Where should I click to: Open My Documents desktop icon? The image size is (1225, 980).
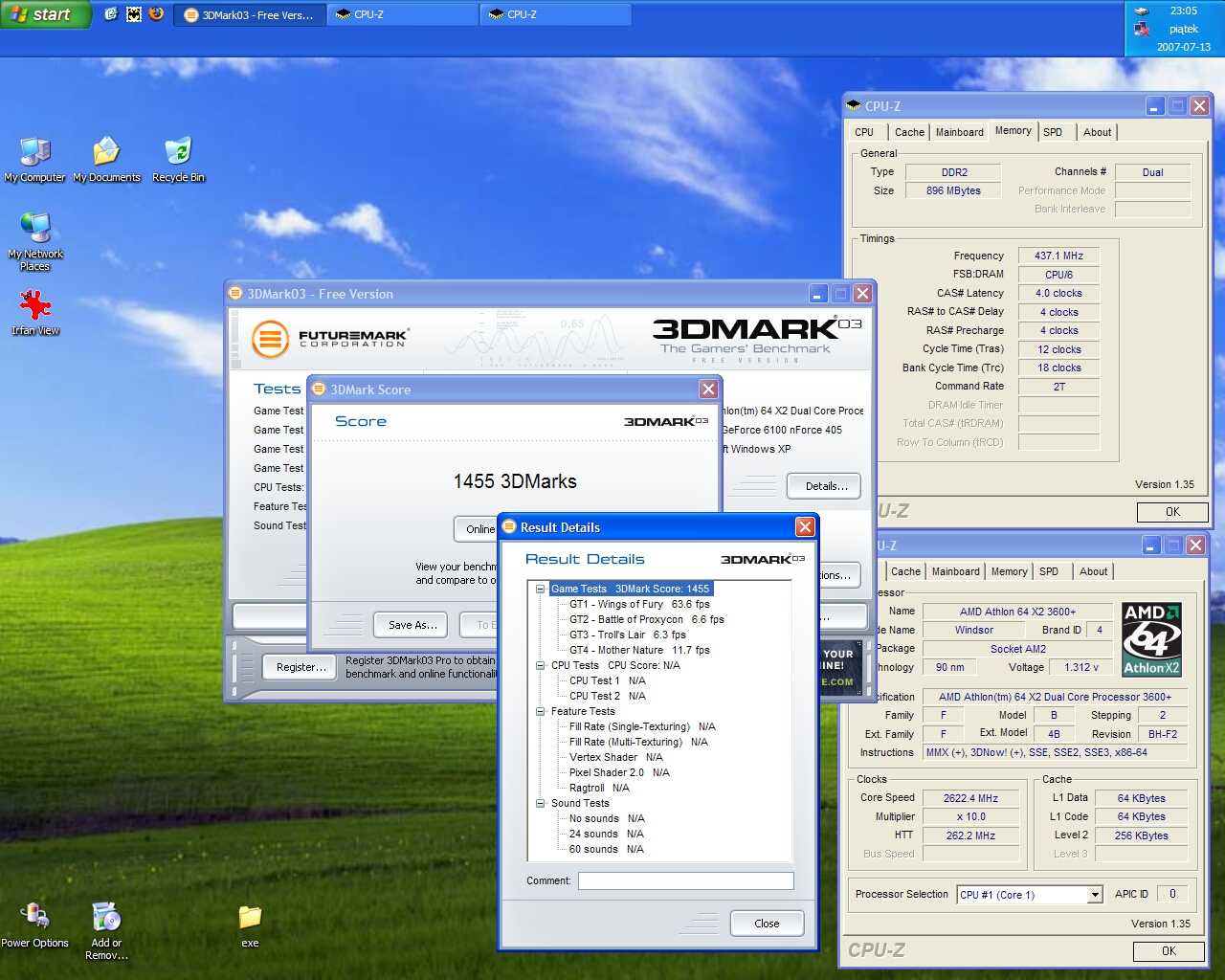[x=106, y=159]
